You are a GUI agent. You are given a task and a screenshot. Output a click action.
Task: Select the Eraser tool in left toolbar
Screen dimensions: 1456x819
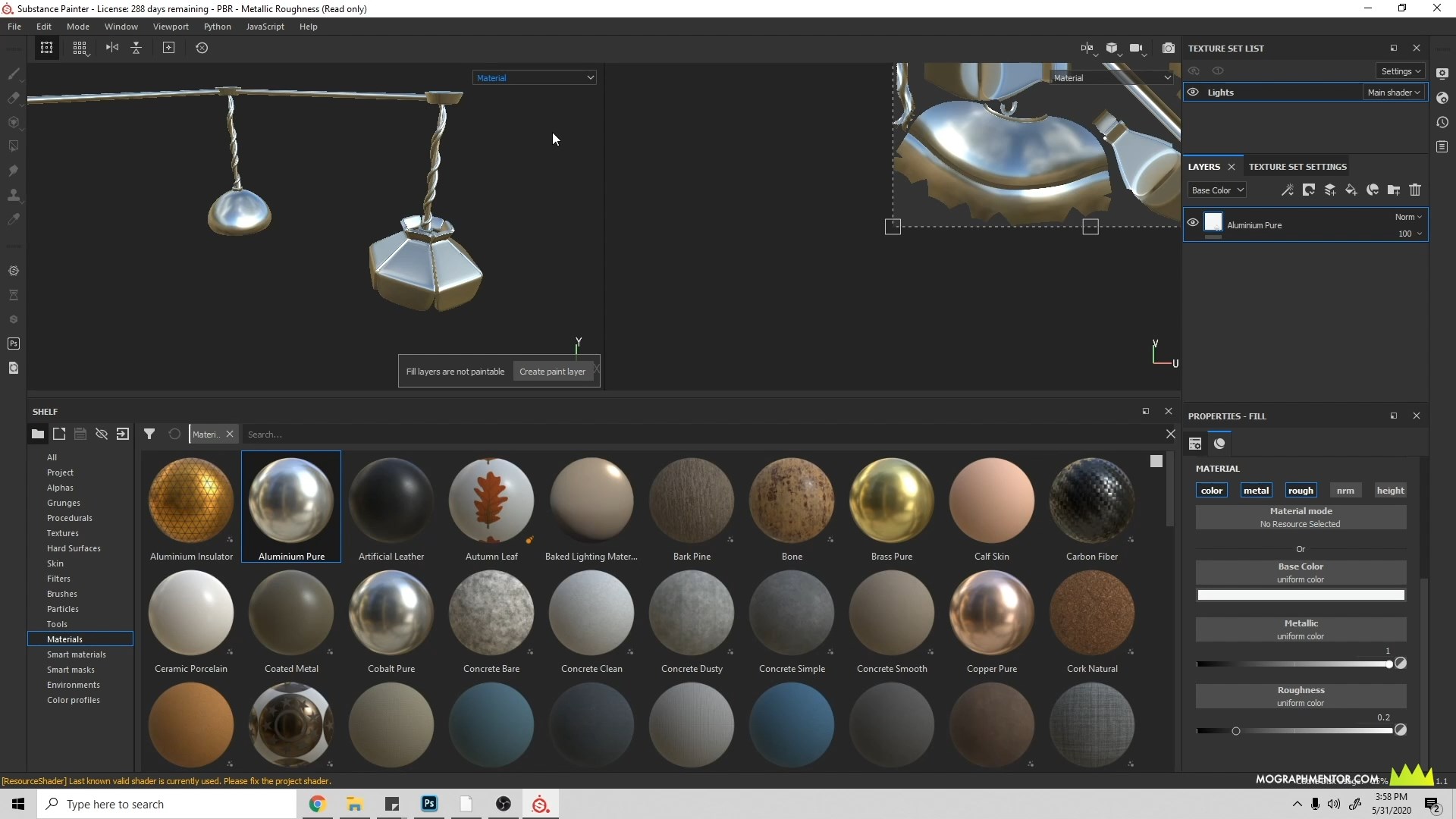point(13,98)
